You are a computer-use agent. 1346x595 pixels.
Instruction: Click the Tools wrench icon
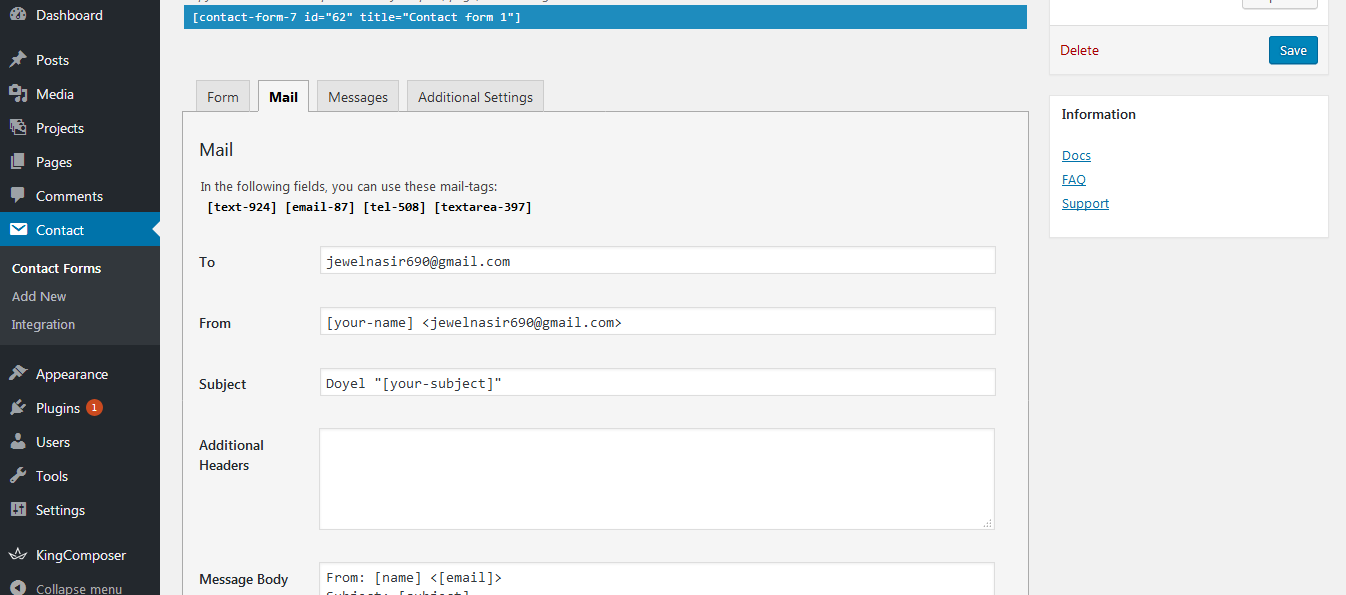point(18,476)
